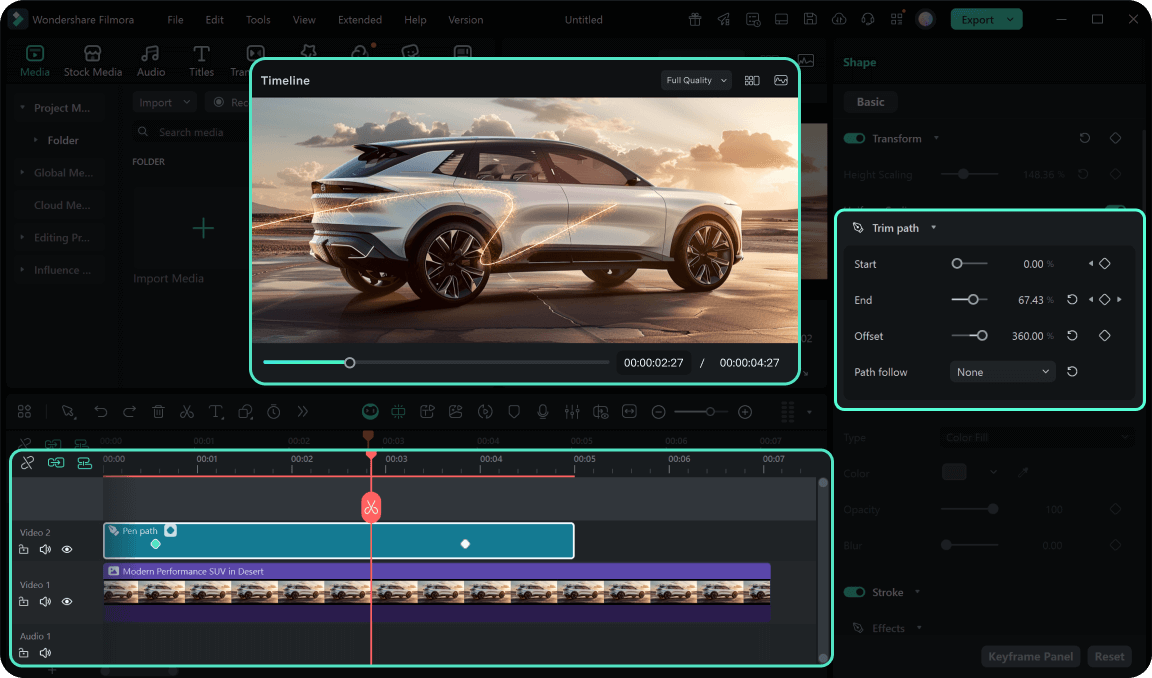The image size is (1152, 678).
Task: Collapse the Trim path section arrow
Action: (x=934, y=228)
